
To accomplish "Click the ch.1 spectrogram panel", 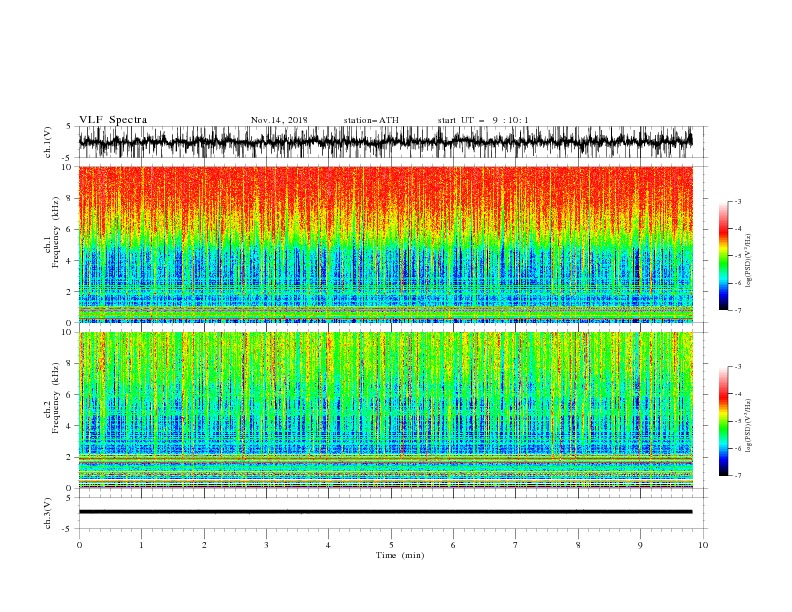I will point(385,244).
